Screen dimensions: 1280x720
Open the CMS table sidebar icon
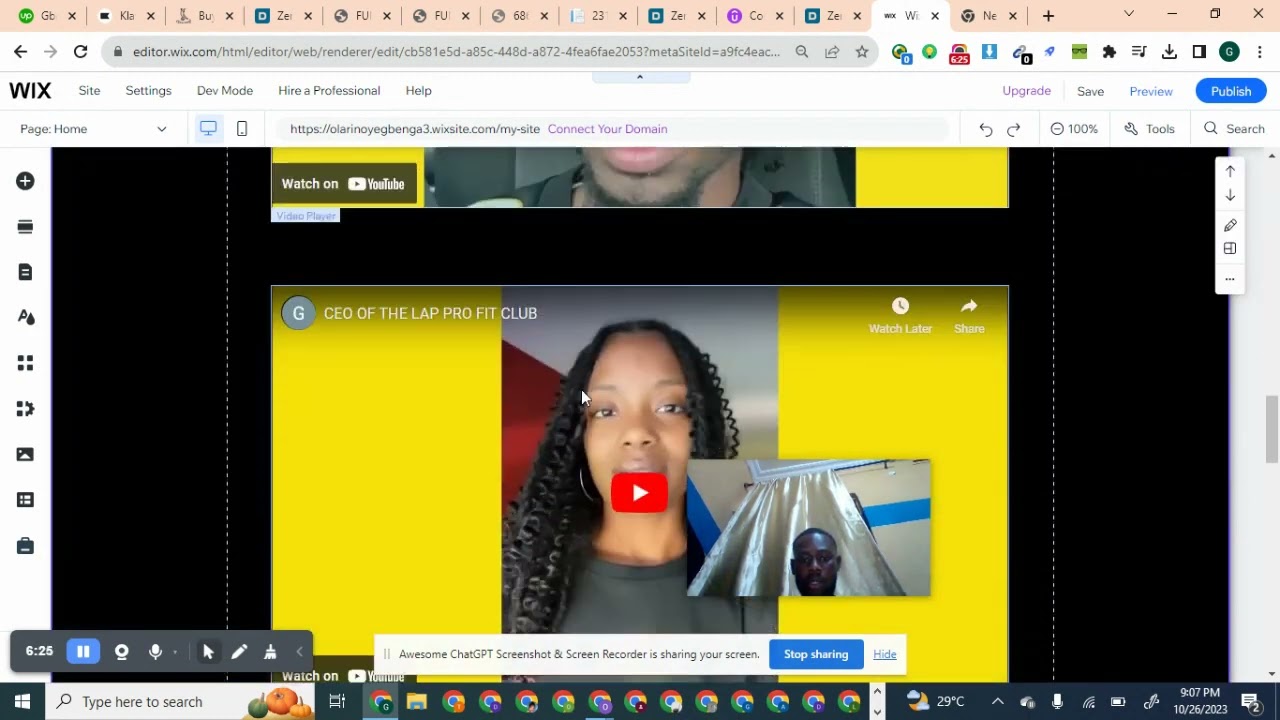tap(25, 500)
